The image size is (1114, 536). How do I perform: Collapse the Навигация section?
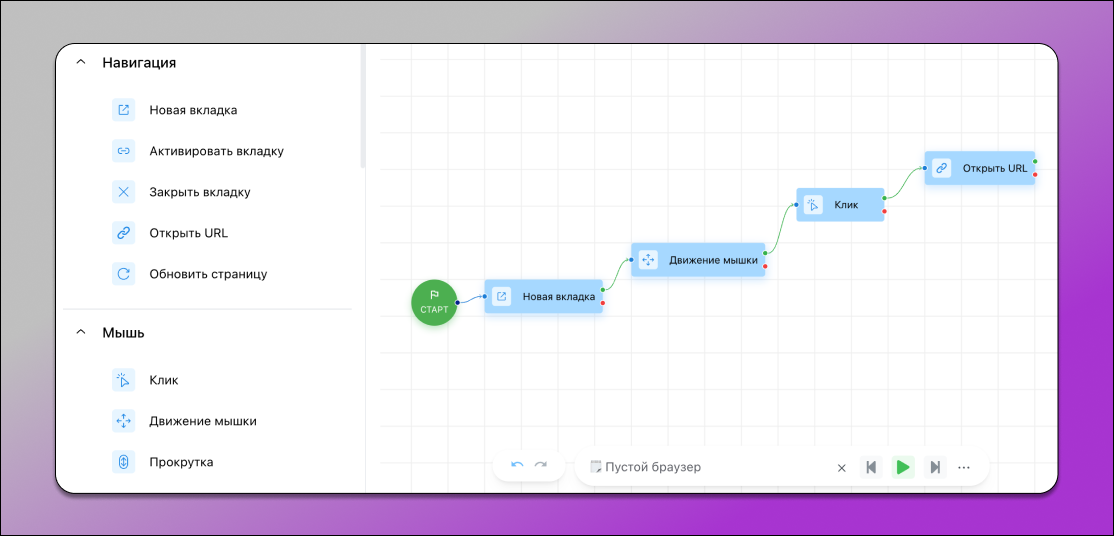coord(81,62)
